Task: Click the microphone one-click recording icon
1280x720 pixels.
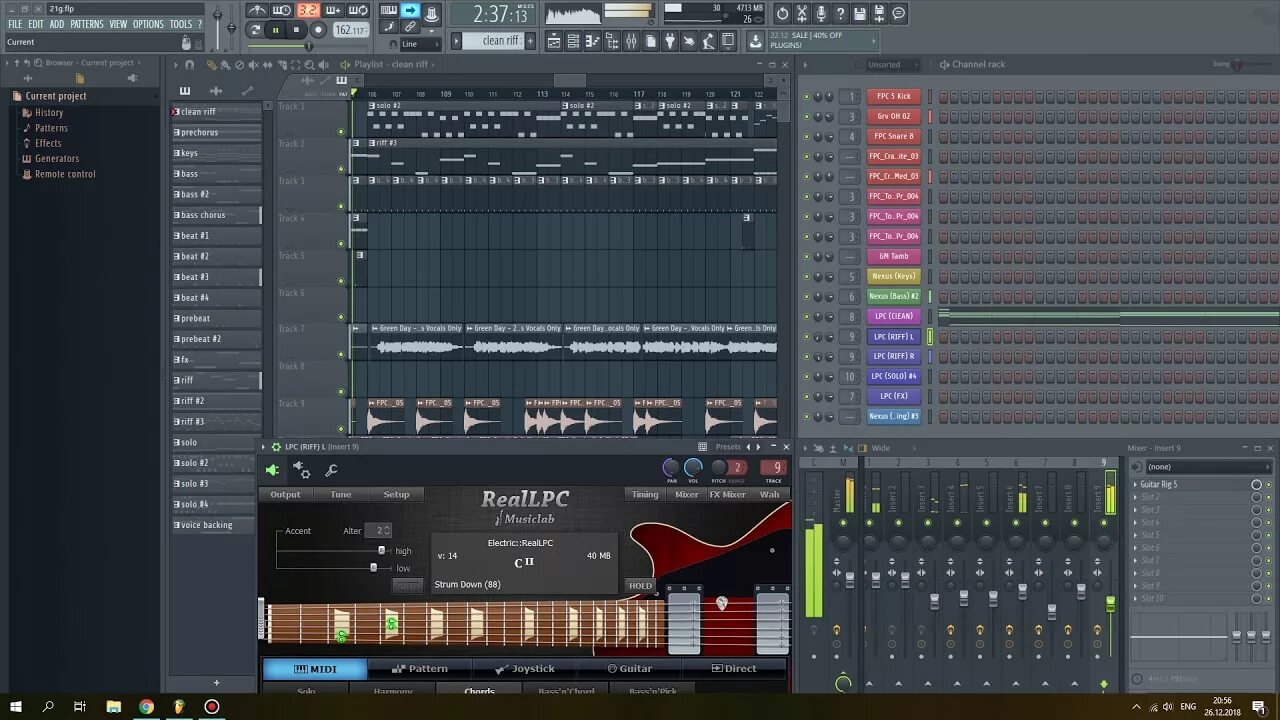Action: 821,14
